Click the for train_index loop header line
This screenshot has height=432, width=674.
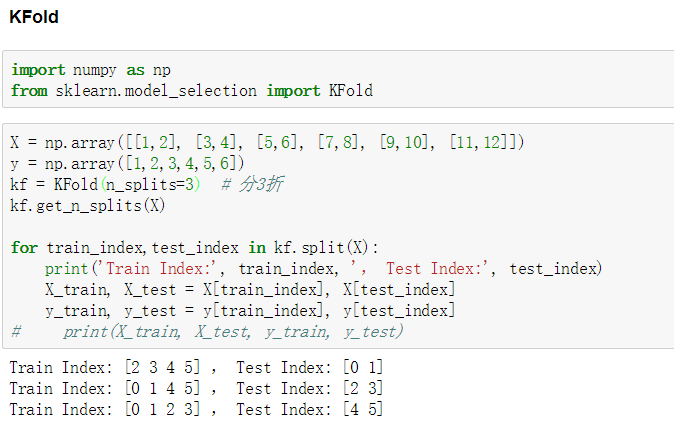click(194, 248)
